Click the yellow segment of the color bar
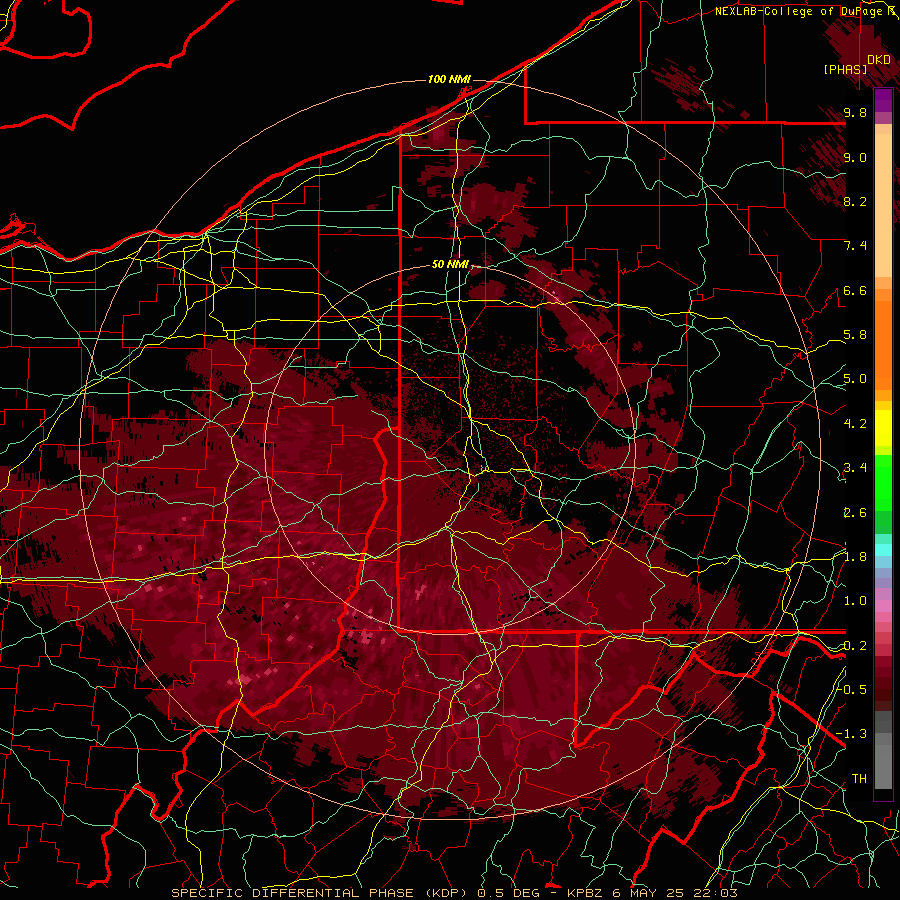The height and width of the screenshot is (900, 900). coord(883,428)
